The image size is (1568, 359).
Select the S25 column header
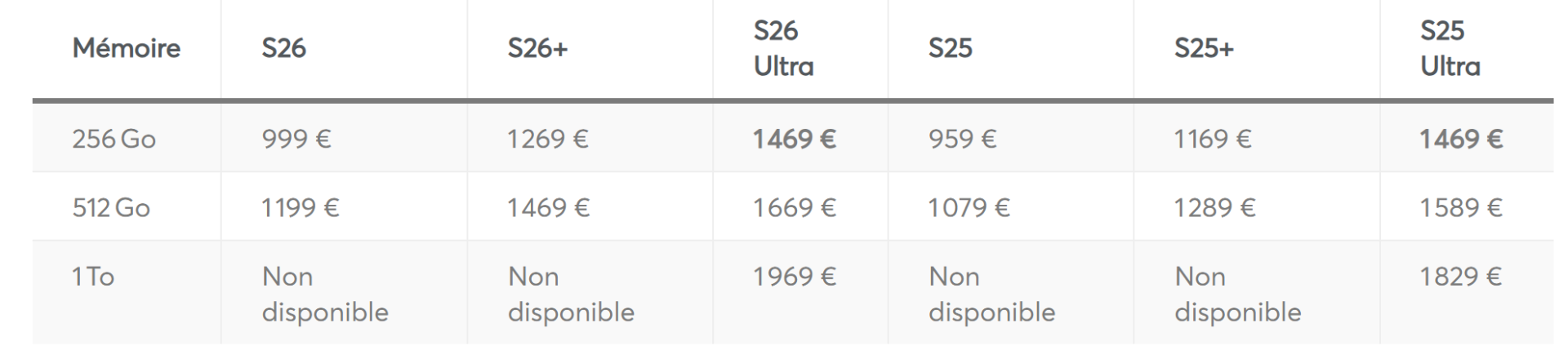(x=950, y=48)
